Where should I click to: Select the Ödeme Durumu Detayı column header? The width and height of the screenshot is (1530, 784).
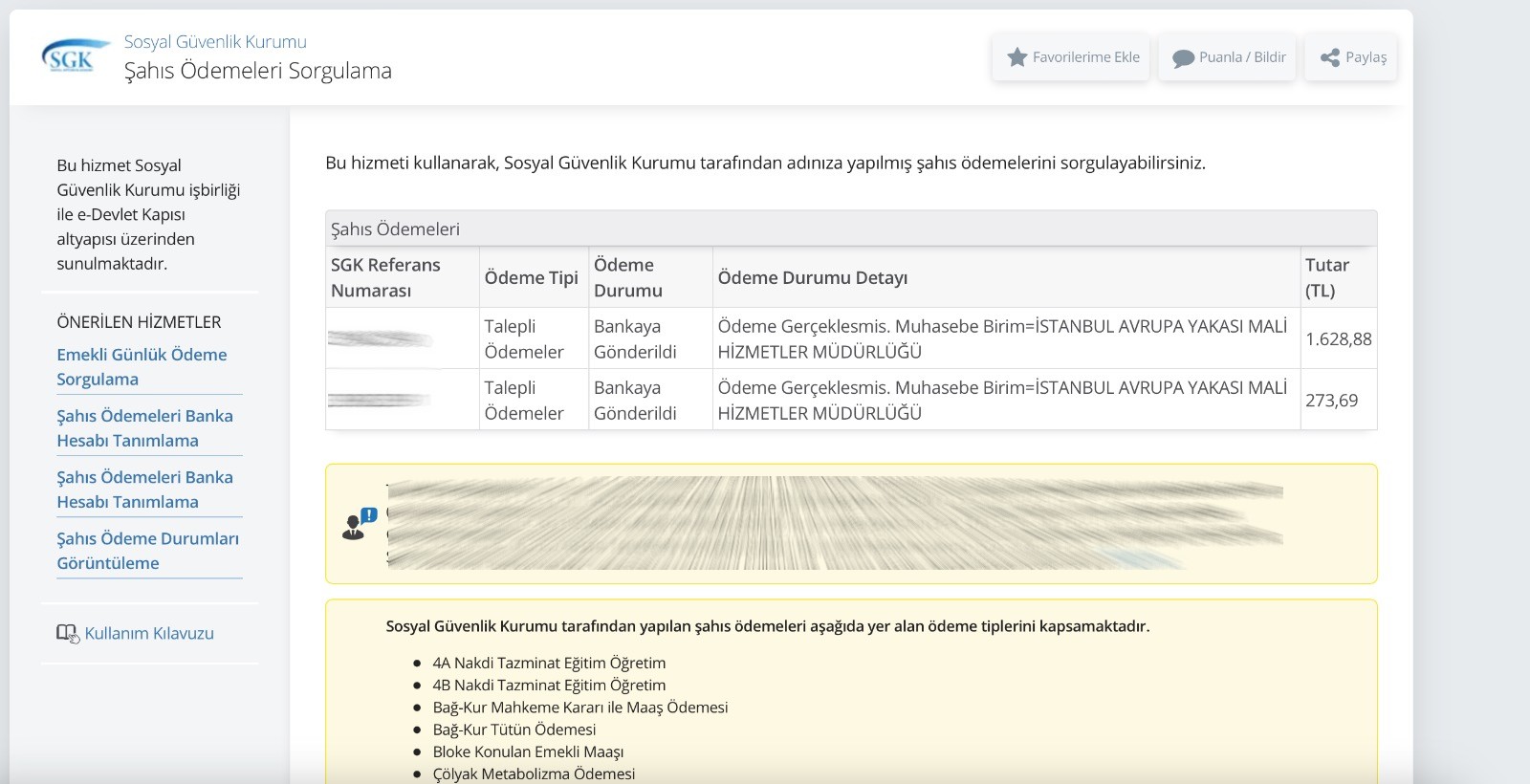click(x=812, y=277)
